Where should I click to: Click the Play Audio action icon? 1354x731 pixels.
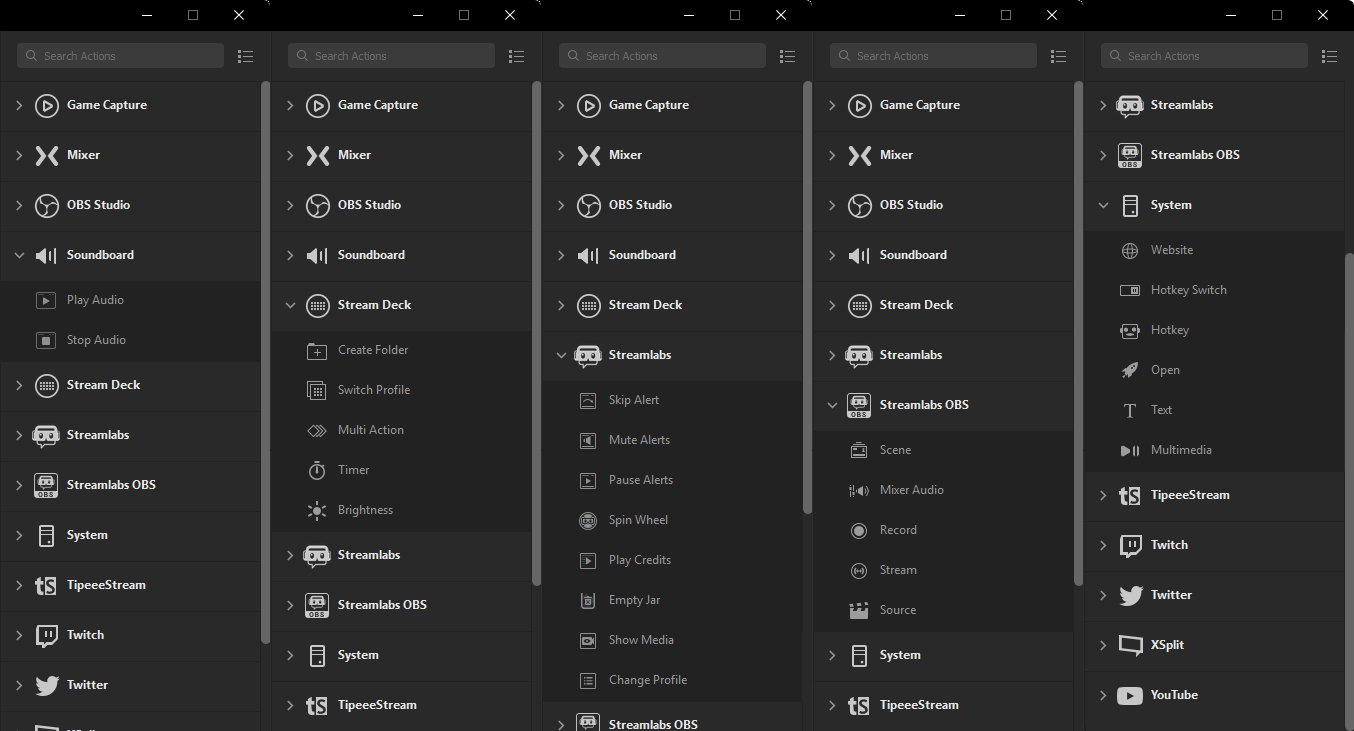click(x=46, y=300)
